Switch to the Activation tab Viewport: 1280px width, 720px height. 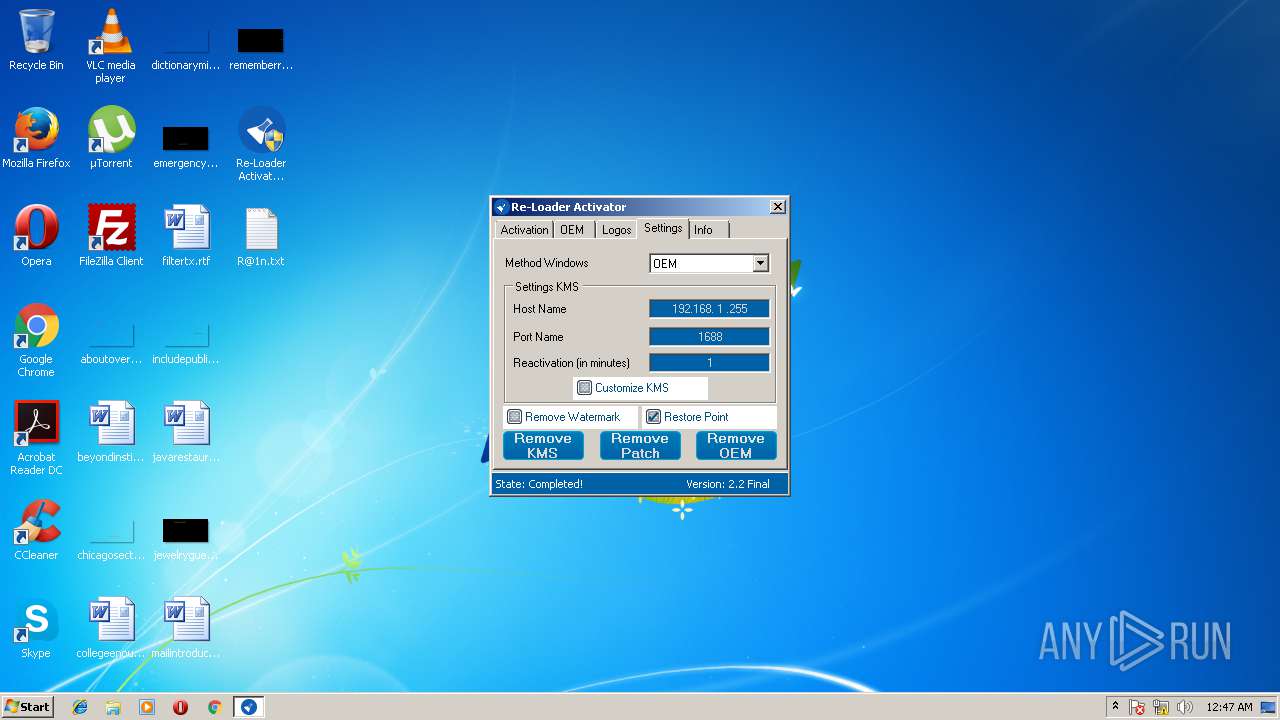(x=524, y=230)
